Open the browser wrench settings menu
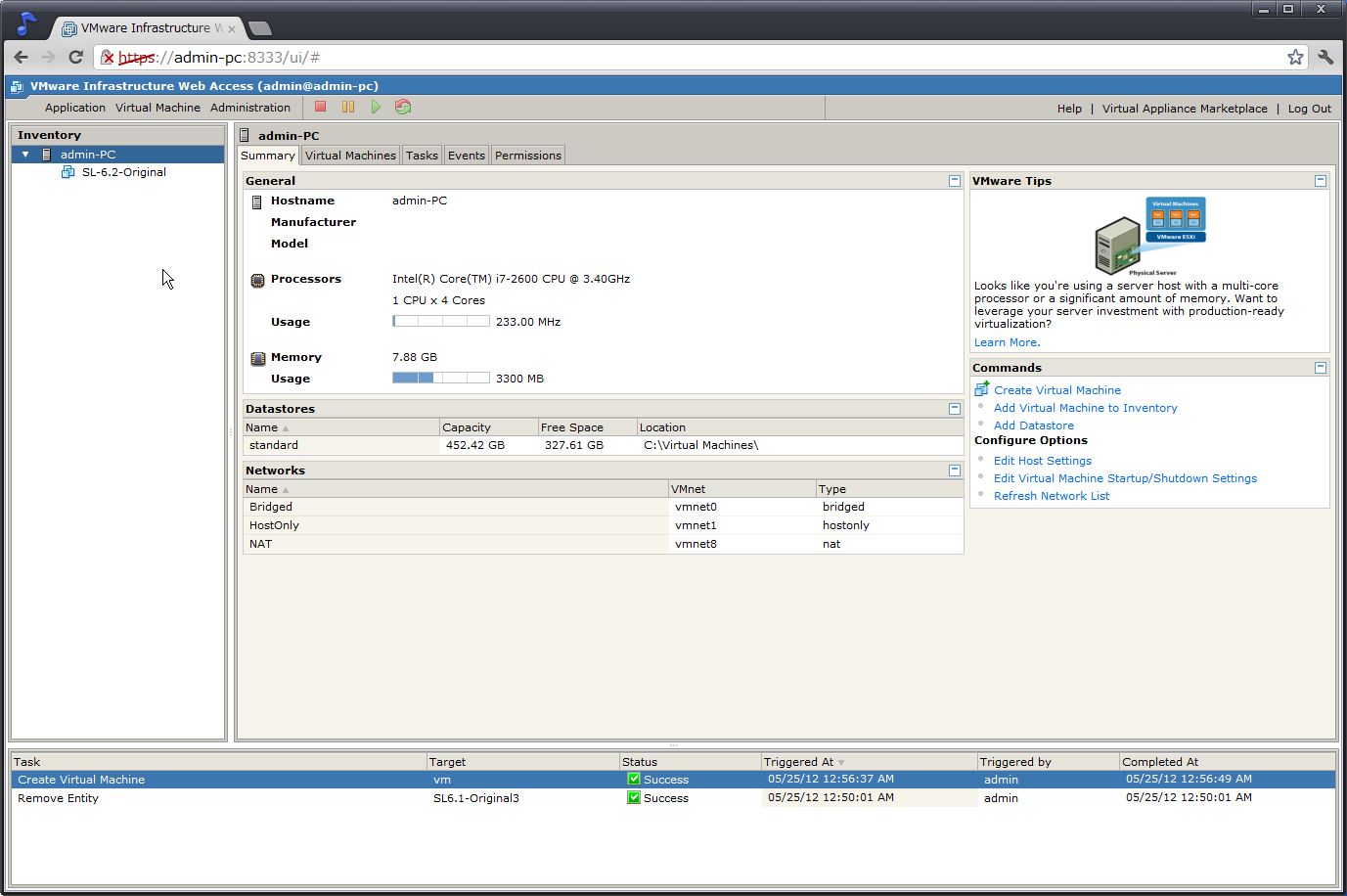 [x=1325, y=57]
